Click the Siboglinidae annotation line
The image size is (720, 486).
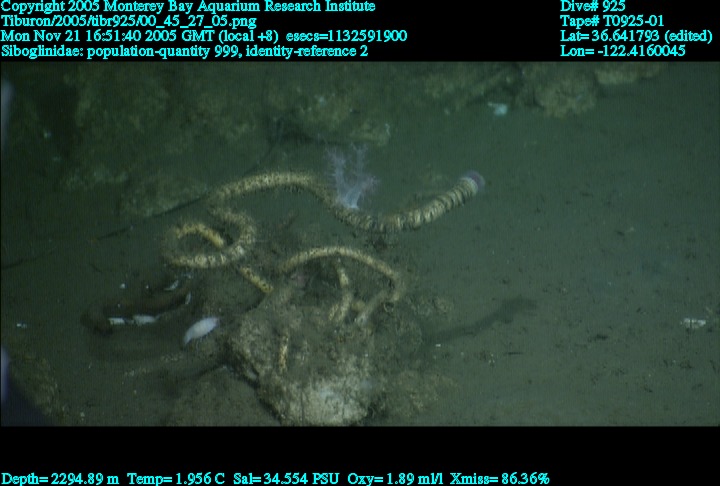(x=184, y=51)
